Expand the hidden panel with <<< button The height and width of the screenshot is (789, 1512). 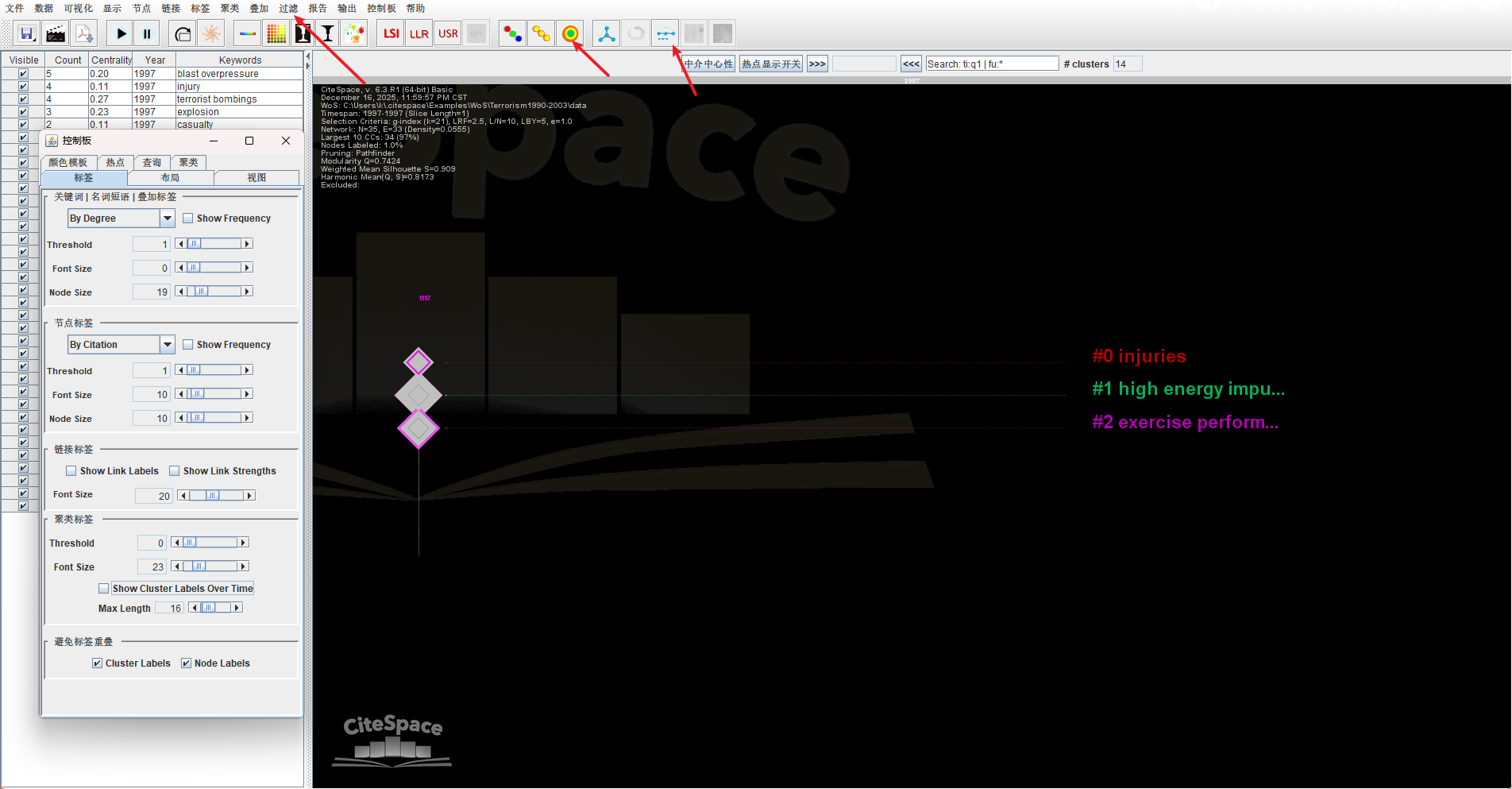(910, 64)
